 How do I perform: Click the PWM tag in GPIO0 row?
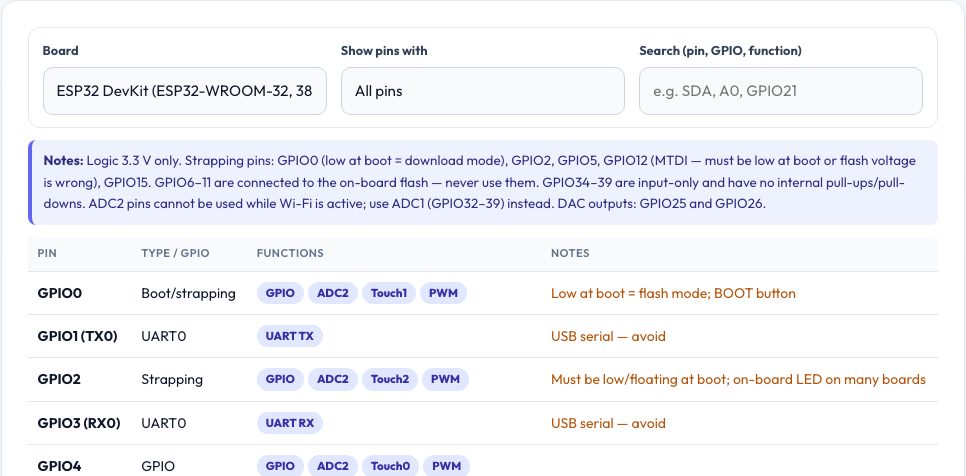pos(444,293)
